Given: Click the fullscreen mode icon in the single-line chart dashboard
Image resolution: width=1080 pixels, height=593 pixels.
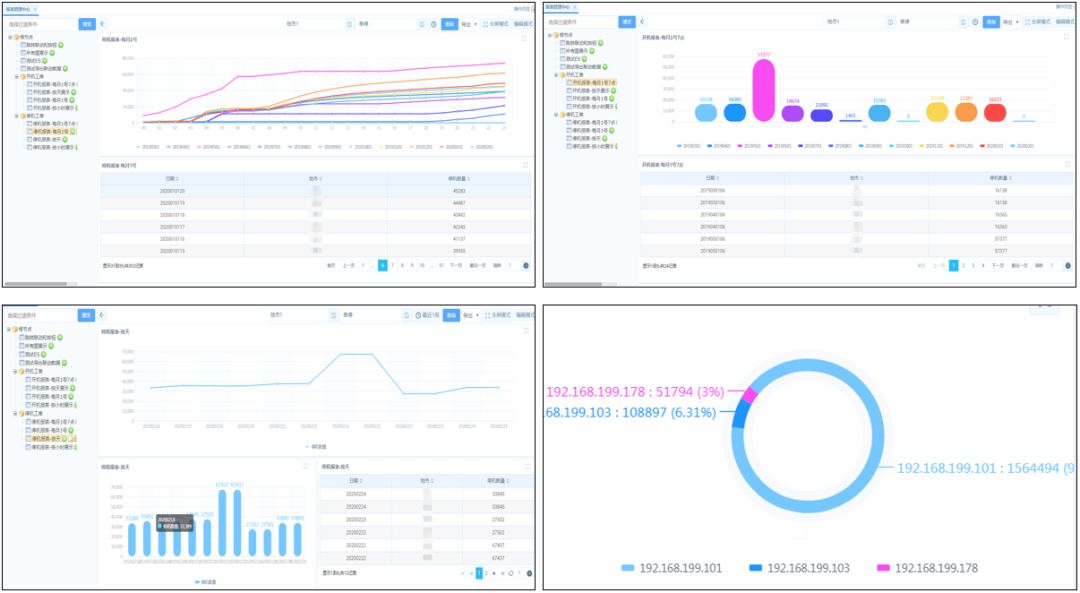Looking at the screenshot, I should [x=486, y=315].
